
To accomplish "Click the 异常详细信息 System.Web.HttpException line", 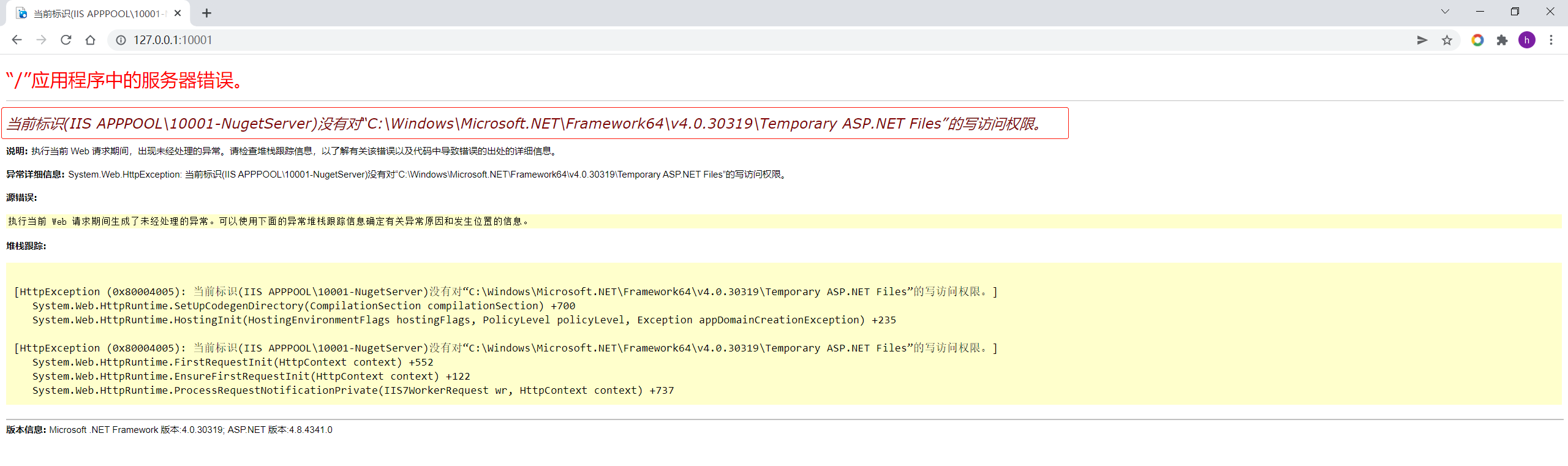I will [x=397, y=175].
